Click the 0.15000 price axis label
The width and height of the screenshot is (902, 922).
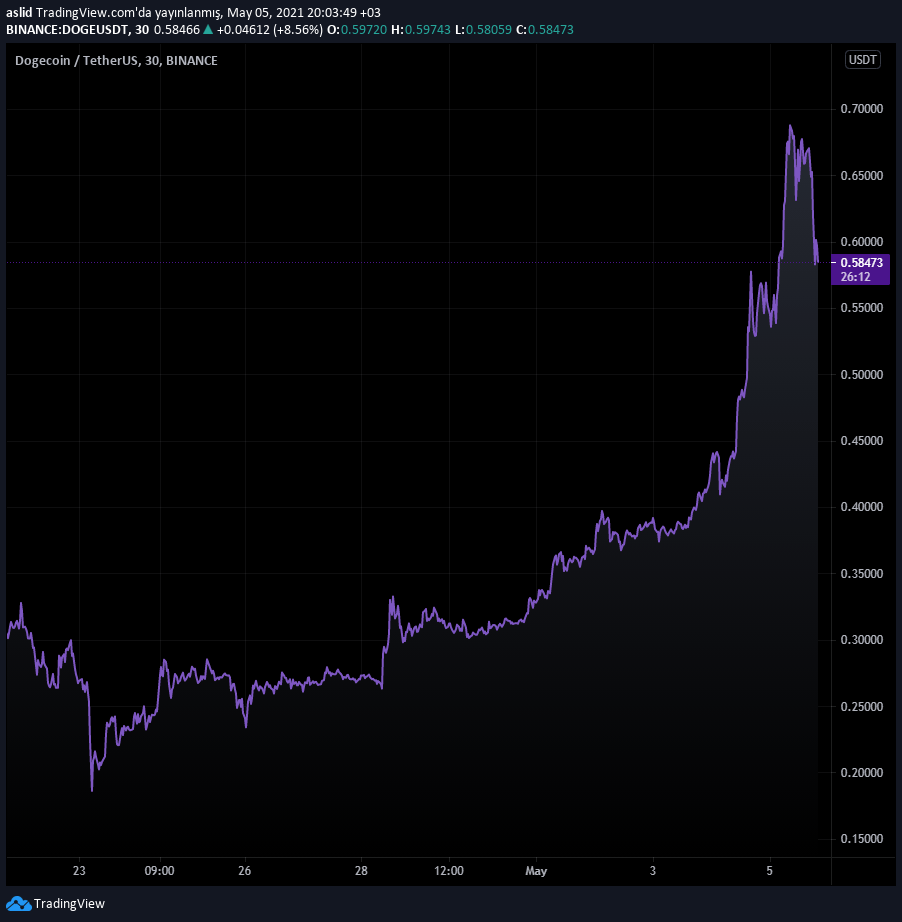(861, 839)
